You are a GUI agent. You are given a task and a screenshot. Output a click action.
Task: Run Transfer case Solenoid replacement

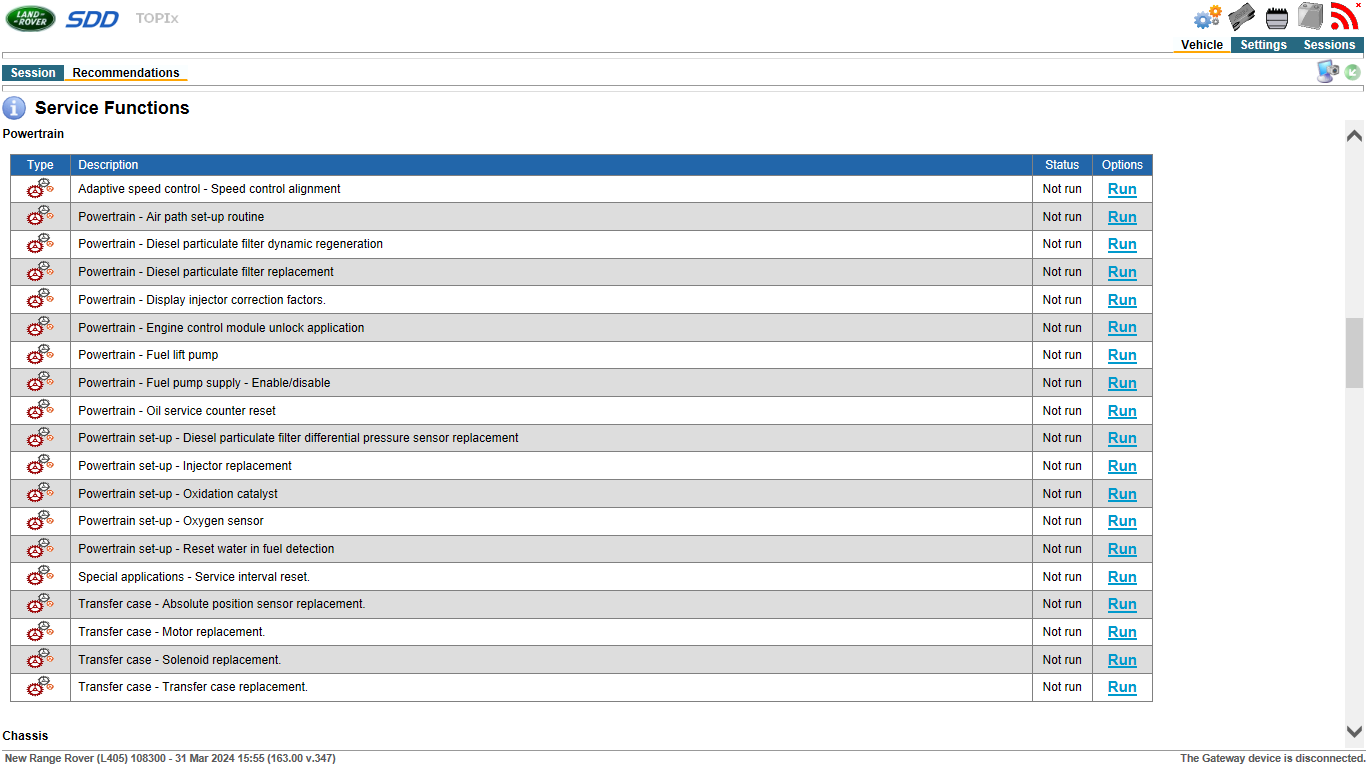click(1122, 660)
